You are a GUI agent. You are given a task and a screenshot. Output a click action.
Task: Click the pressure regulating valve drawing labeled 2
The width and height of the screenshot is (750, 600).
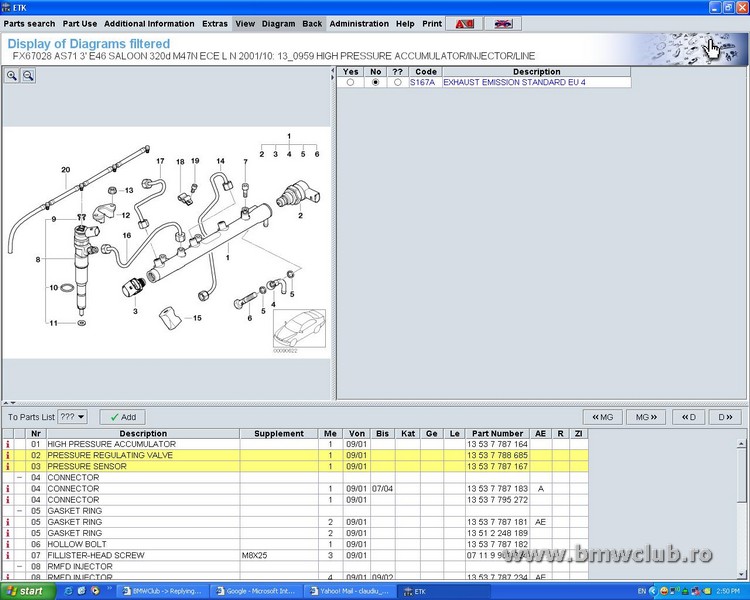point(298,194)
